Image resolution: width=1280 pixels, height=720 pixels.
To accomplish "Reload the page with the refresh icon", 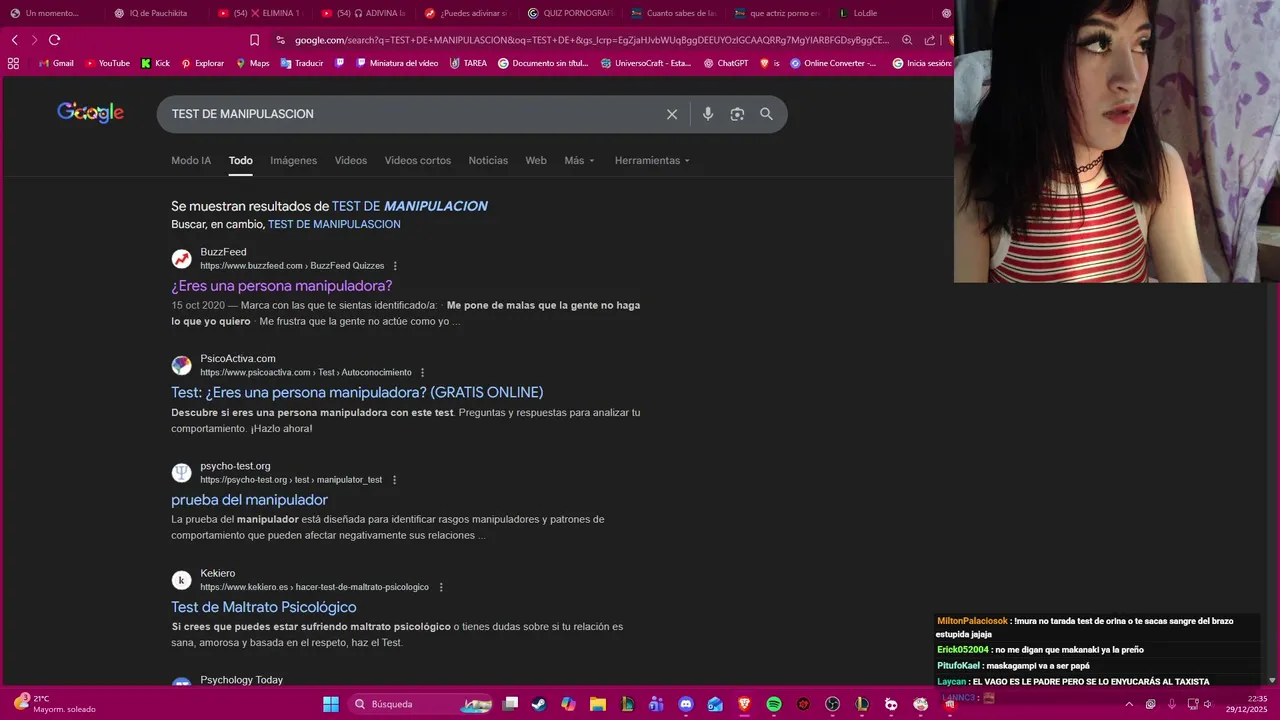I will click(54, 40).
